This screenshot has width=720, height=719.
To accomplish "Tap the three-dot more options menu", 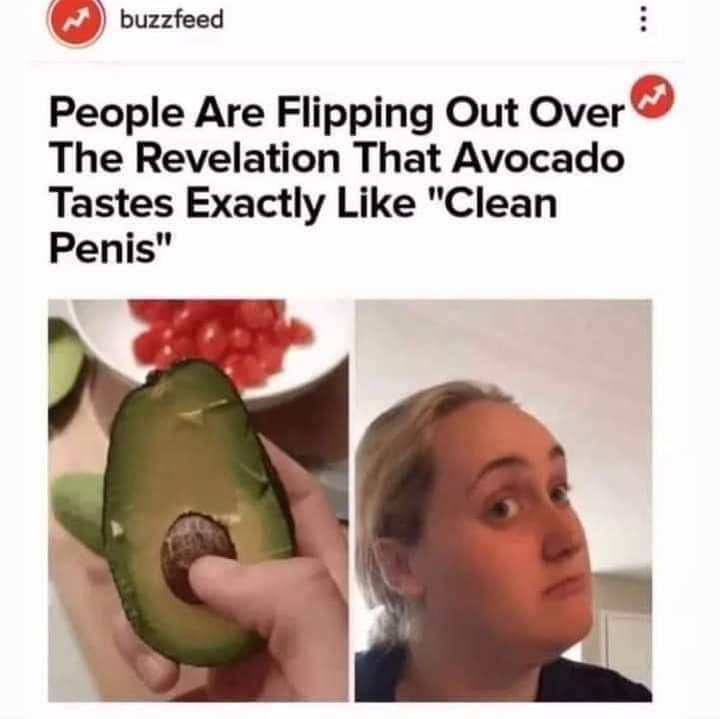I will [644, 19].
